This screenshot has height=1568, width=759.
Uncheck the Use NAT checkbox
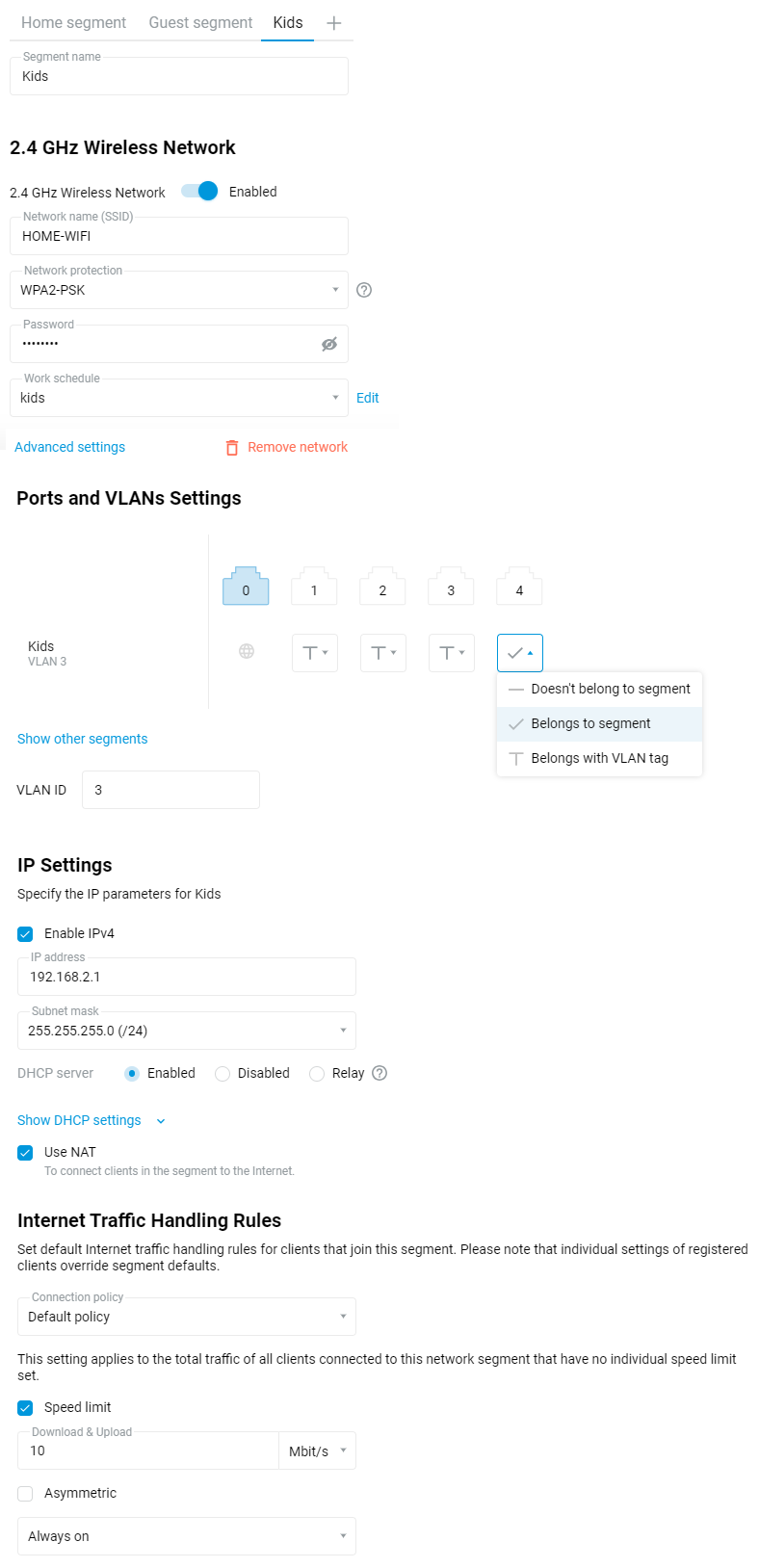click(26, 1153)
